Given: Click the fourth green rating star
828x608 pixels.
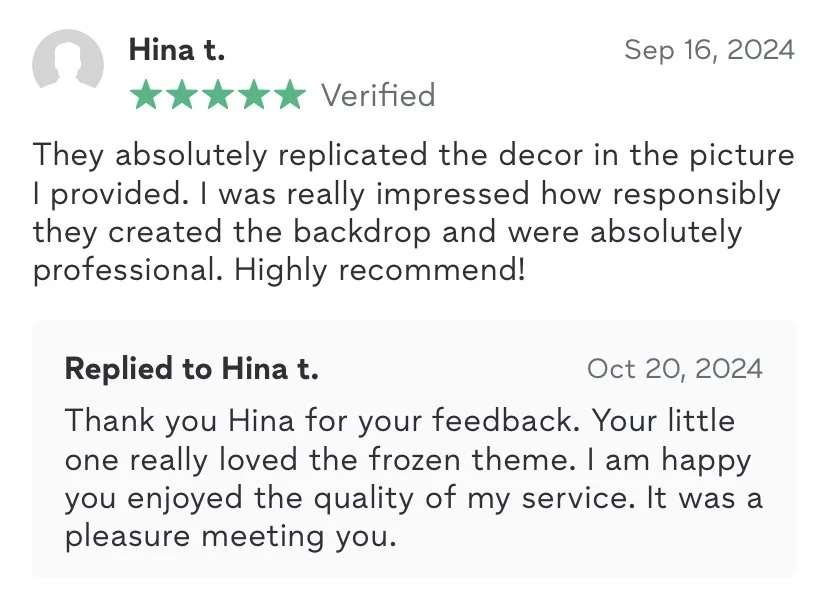Looking at the screenshot, I should pos(254,95).
